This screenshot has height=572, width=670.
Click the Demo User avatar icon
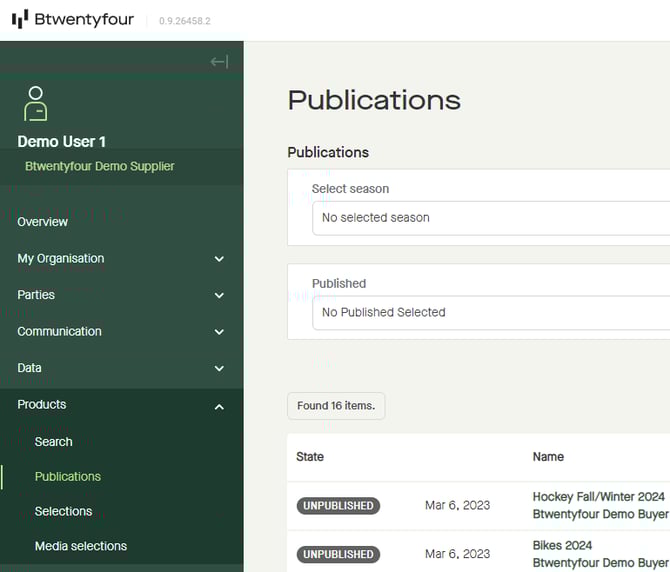coord(36,104)
